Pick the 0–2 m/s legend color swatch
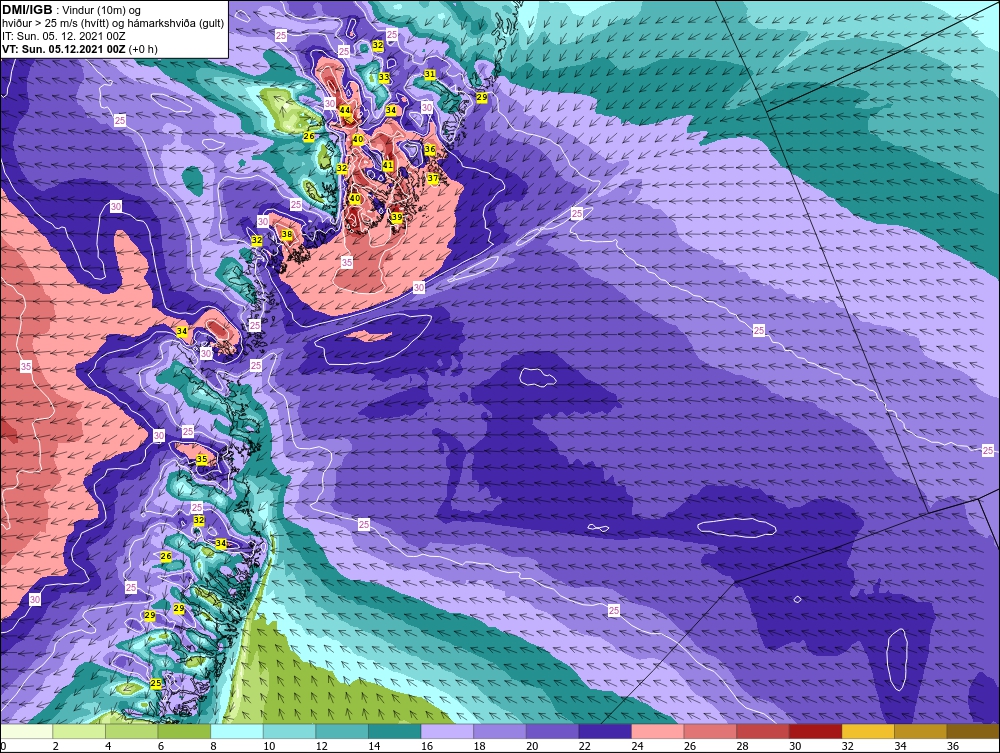This screenshot has height=753, width=1000. (27, 731)
